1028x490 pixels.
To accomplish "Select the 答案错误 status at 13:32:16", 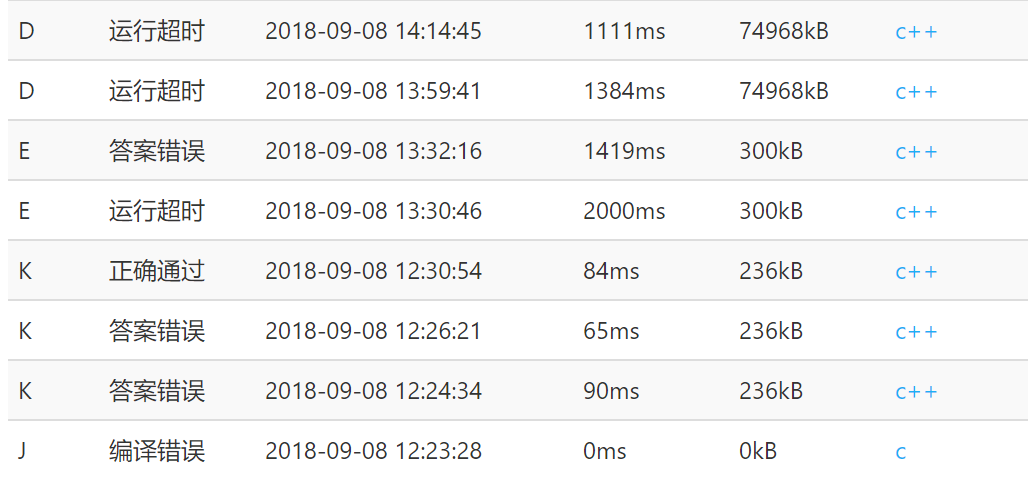I will click(157, 151).
